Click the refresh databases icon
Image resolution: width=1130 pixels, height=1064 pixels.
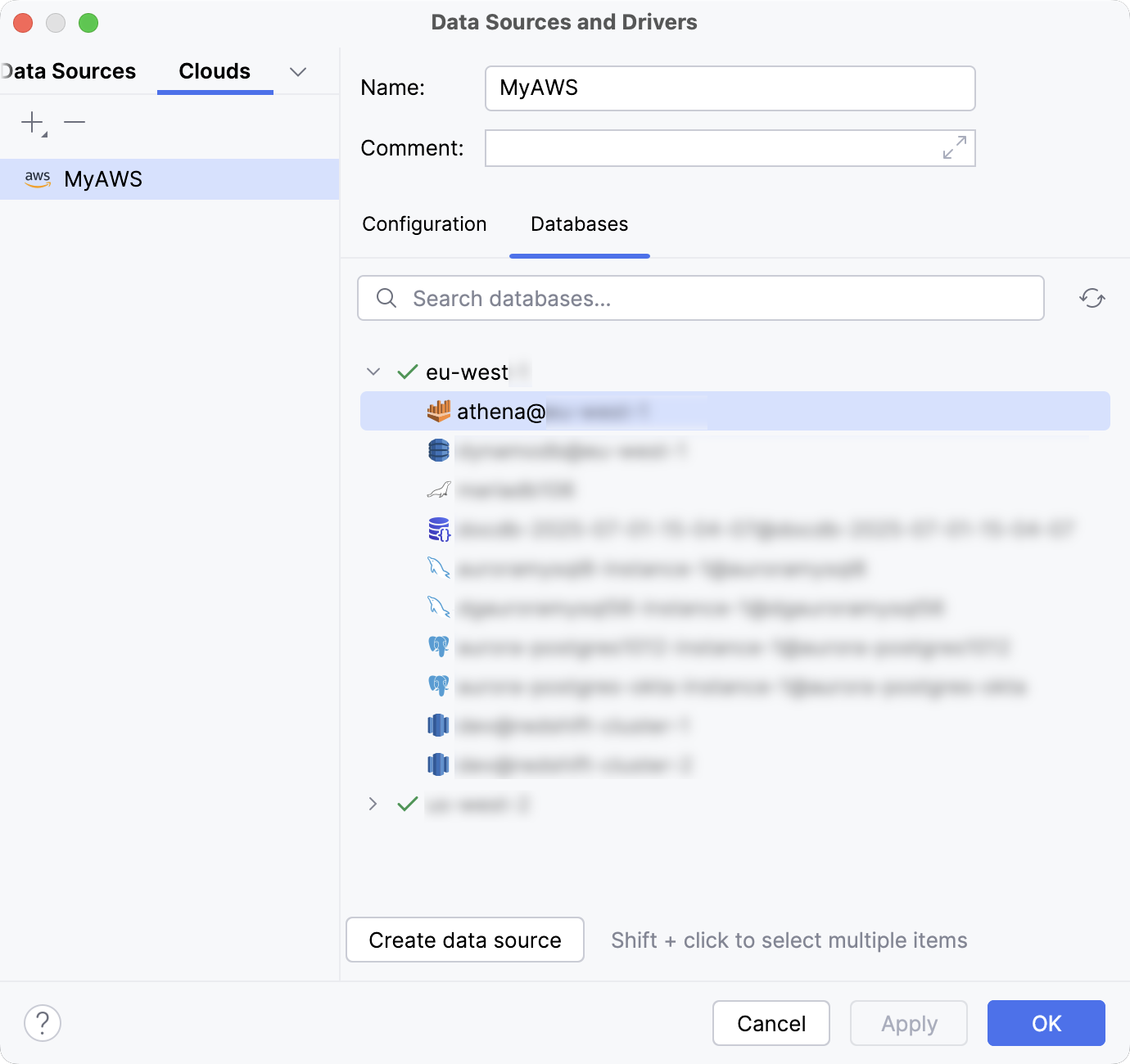[1092, 298]
